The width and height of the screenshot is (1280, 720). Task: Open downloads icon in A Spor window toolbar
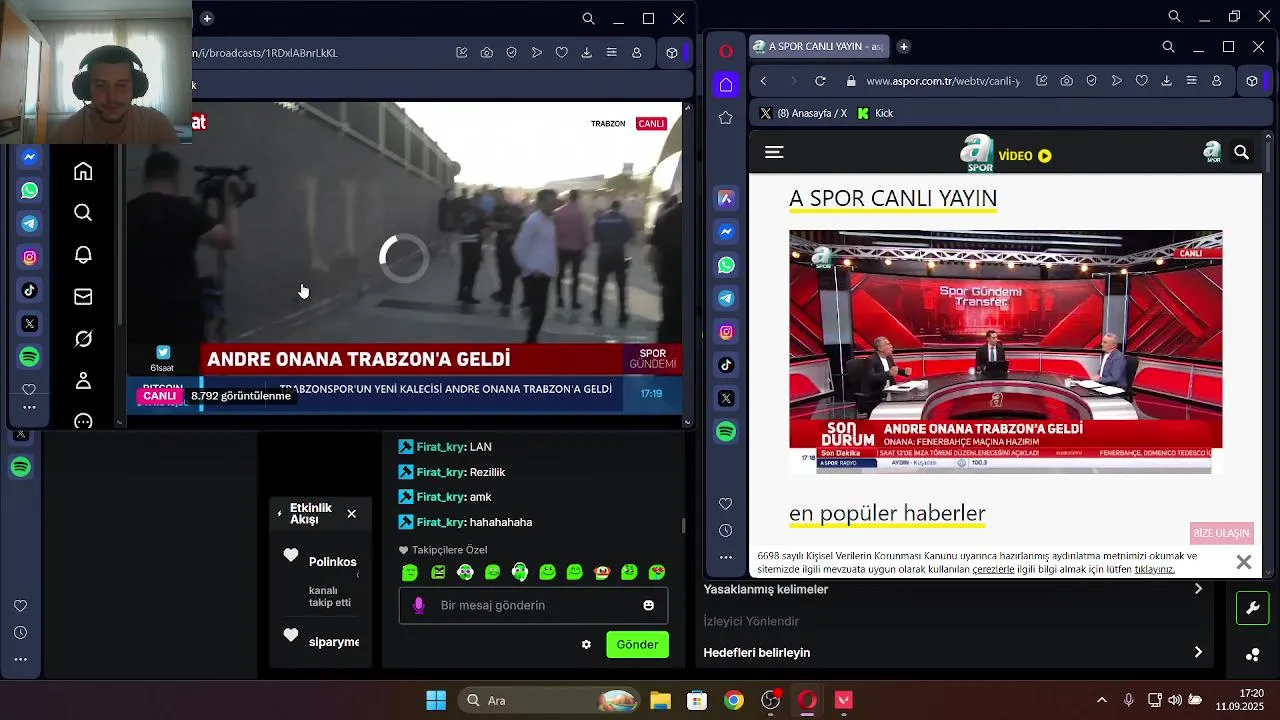(1167, 81)
